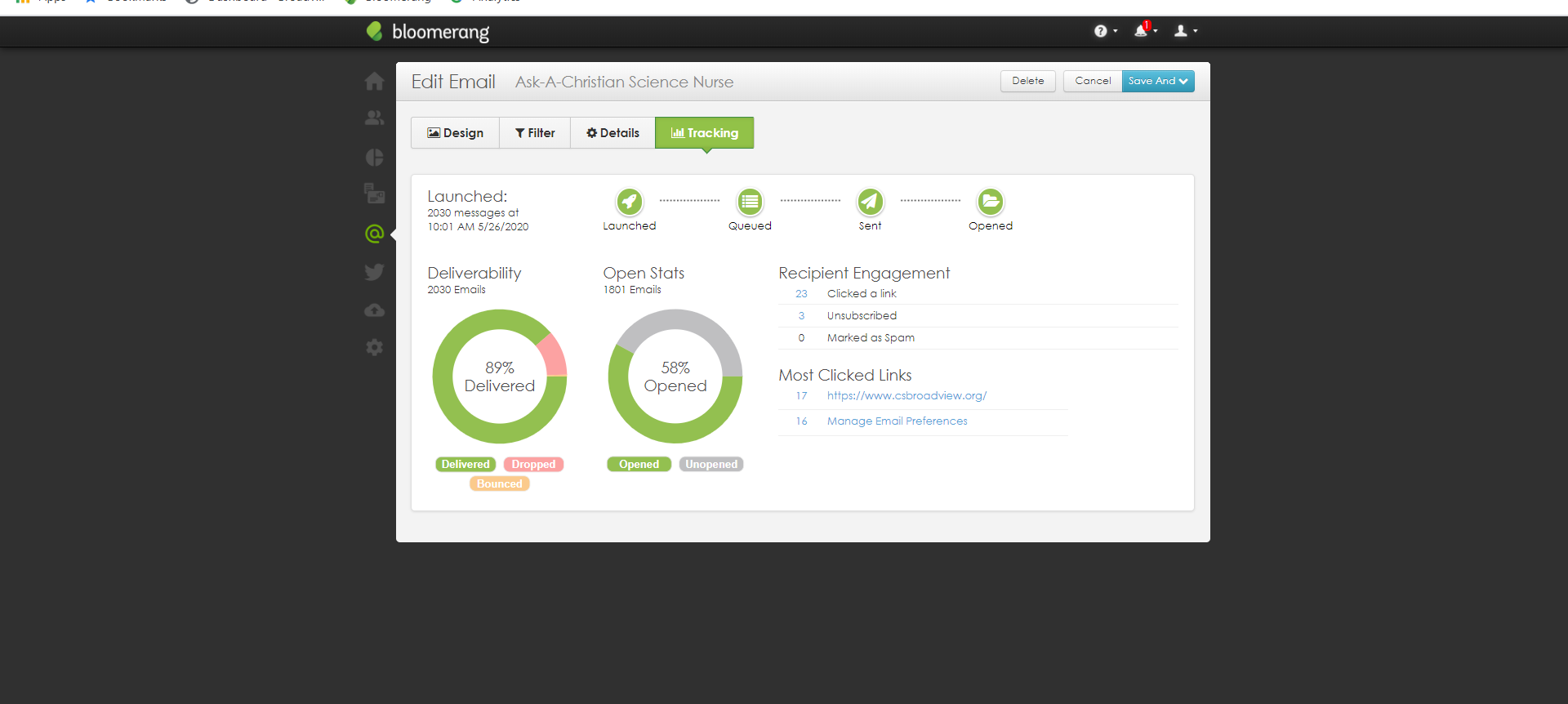The width and height of the screenshot is (1568, 704).
Task: Click the Marked as Spam text
Action: tap(871, 338)
